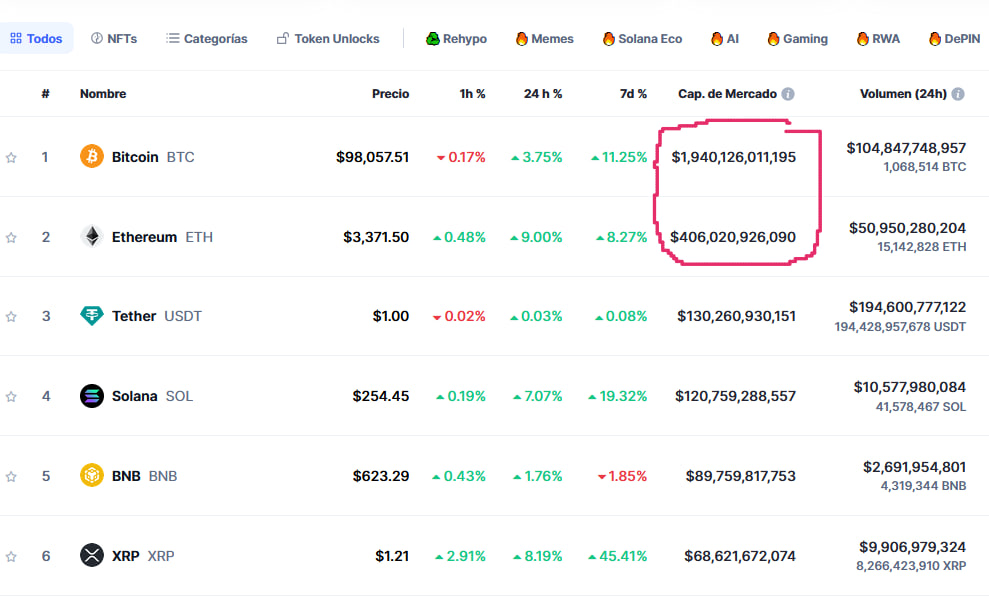Click Bitcoin's 24h volume value
989x599 pixels.
[906, 148]
